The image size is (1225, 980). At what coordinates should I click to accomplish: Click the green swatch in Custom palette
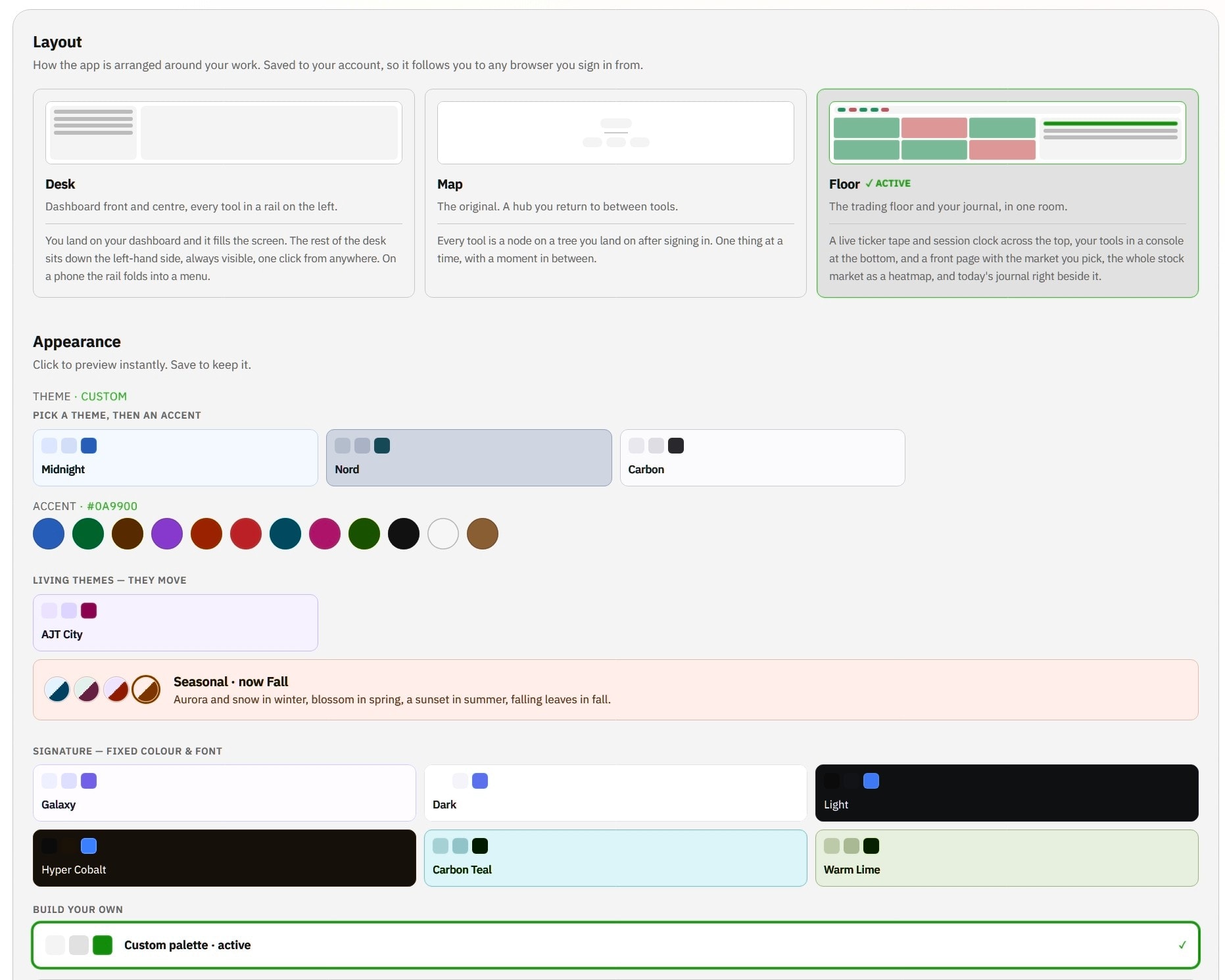pos(103,945)
